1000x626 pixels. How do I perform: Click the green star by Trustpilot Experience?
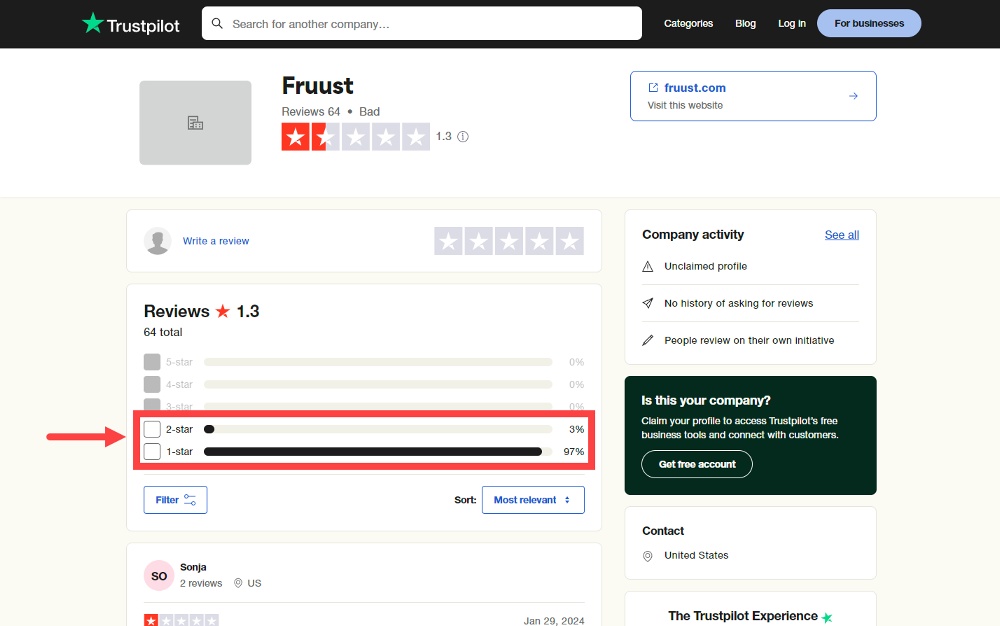pos(827,617)
